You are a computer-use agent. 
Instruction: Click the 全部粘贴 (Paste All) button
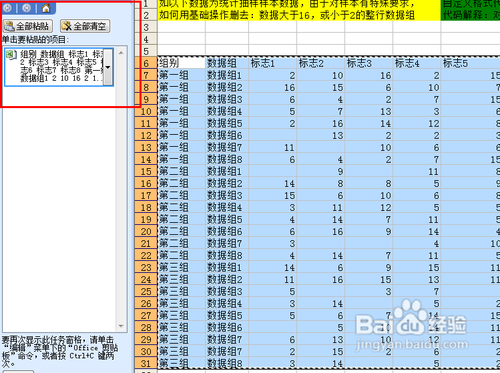[28, 26]
